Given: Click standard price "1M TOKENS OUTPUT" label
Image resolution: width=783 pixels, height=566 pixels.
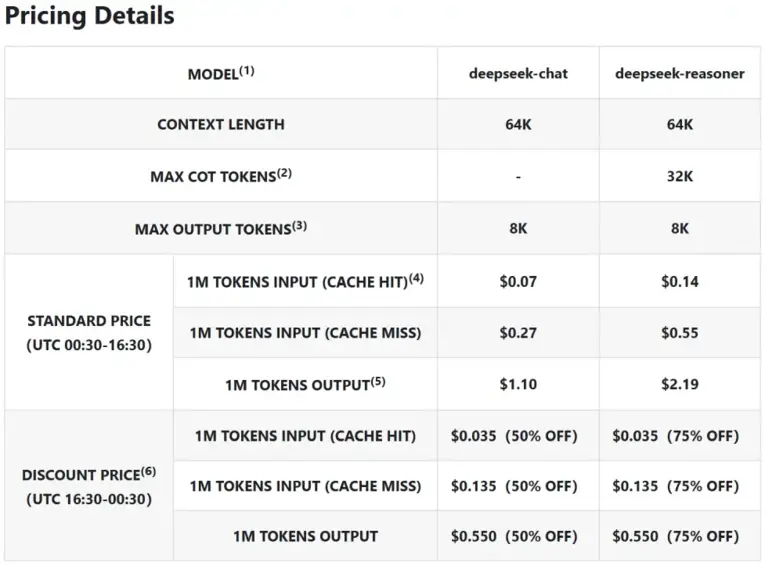Looking at the screenshot, I should coord(305,384).
